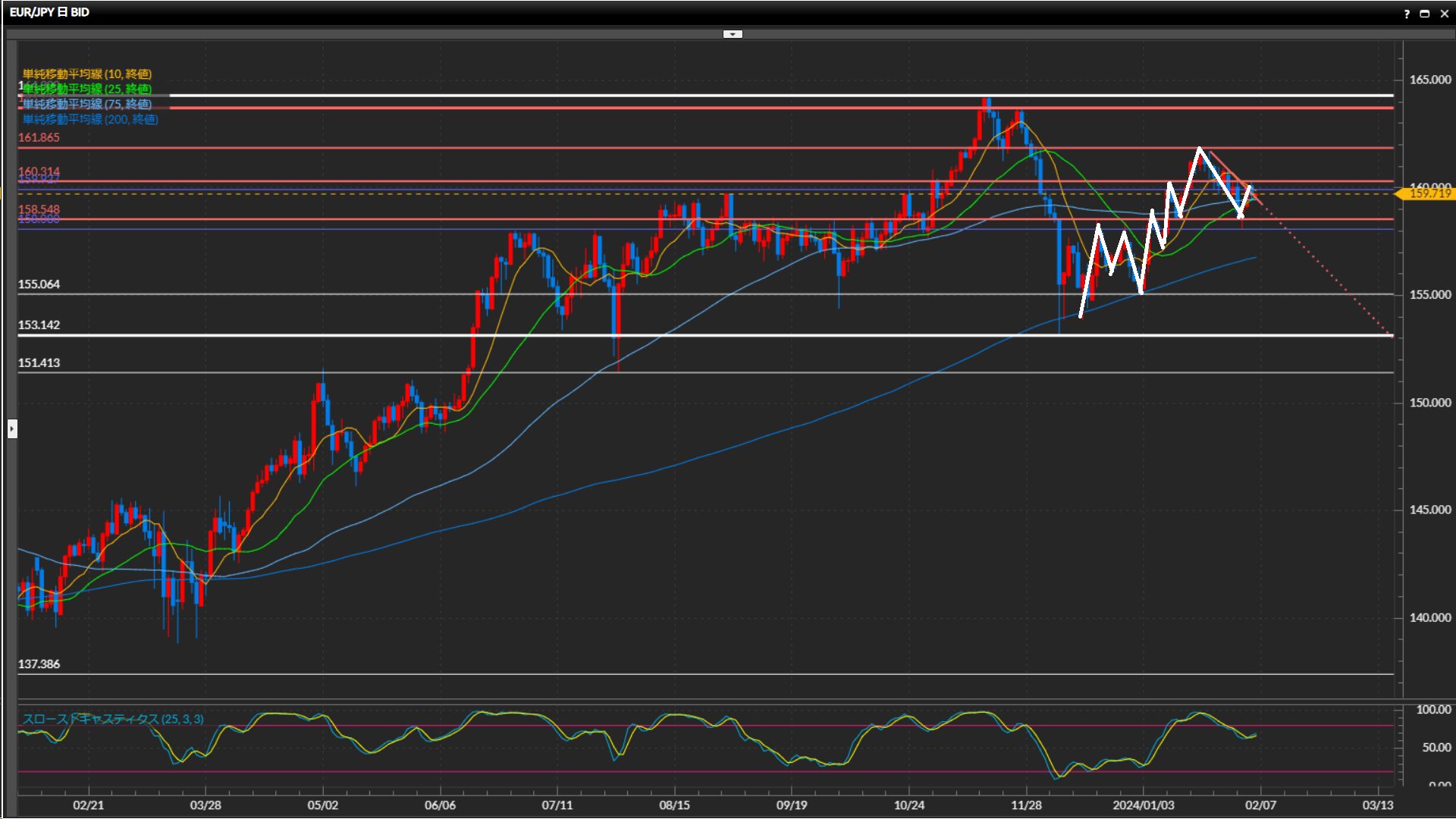This screenshot has width=1456, height=819.
Task: Close the EUR/JPY chart window
Action: [x=1444, y=14]
